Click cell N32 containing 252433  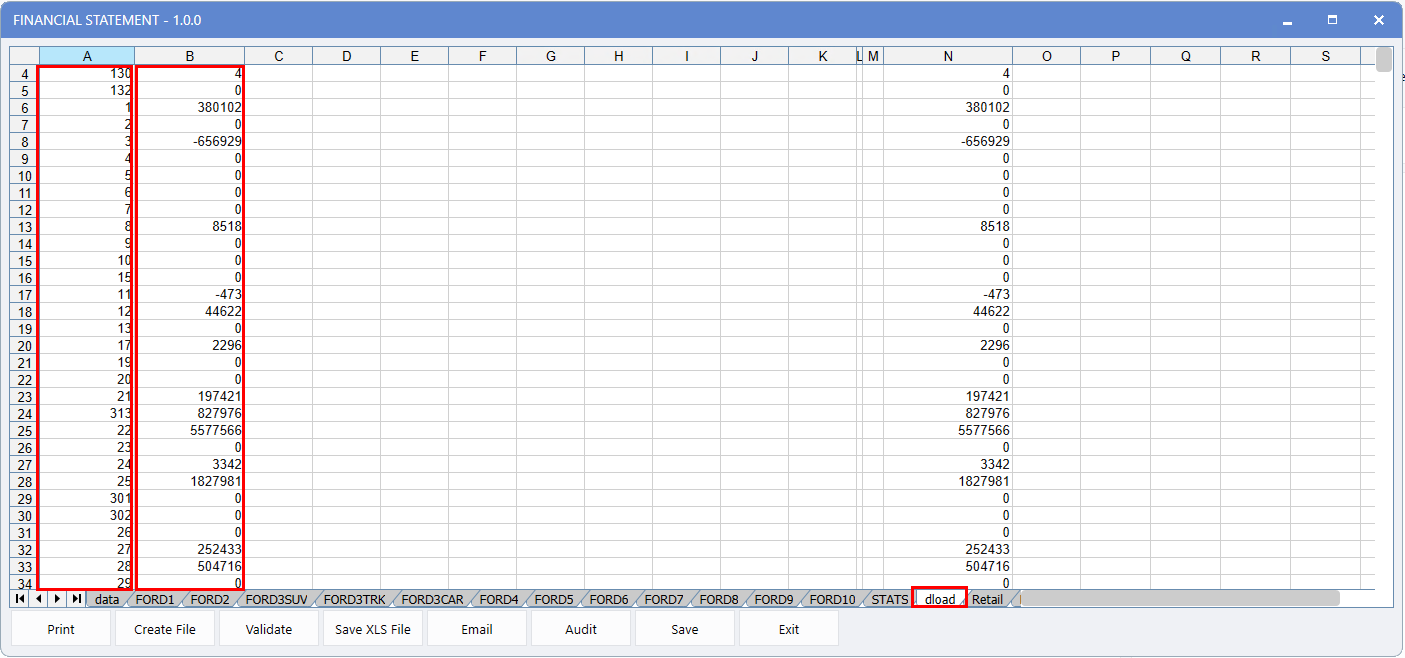click(x=948, y=550)
